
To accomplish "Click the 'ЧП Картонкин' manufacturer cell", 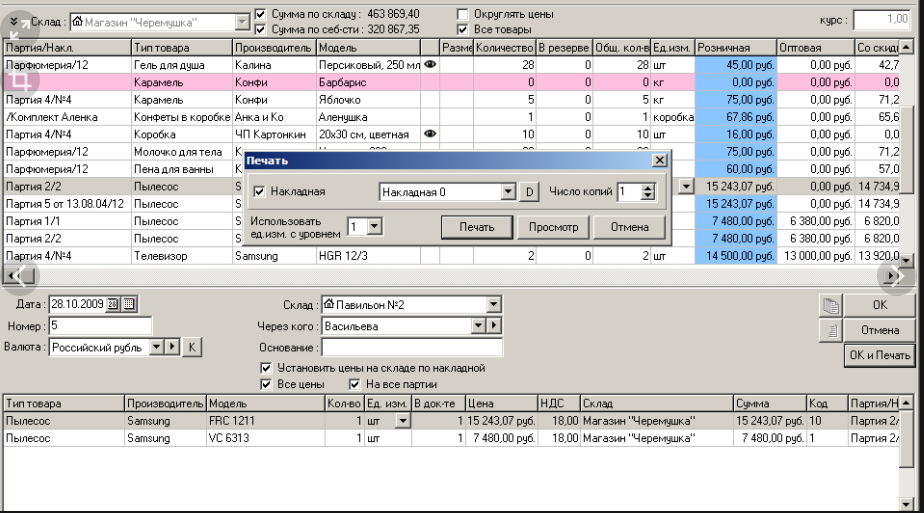I will click(x=274, y=134).
